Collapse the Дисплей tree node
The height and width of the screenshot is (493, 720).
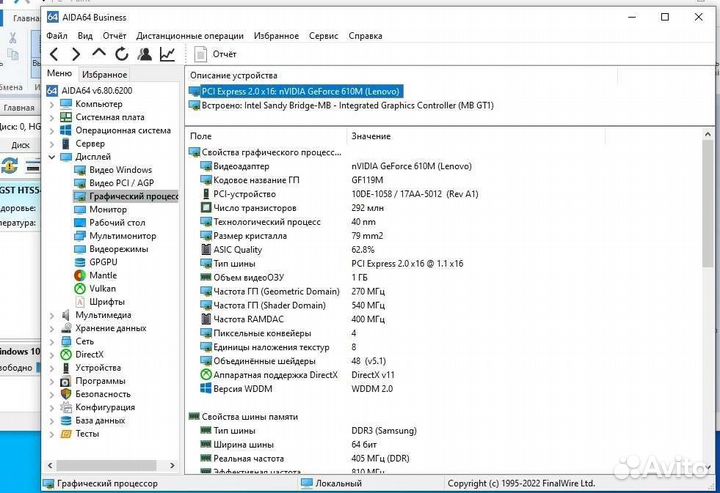click(x=51, y=157)
